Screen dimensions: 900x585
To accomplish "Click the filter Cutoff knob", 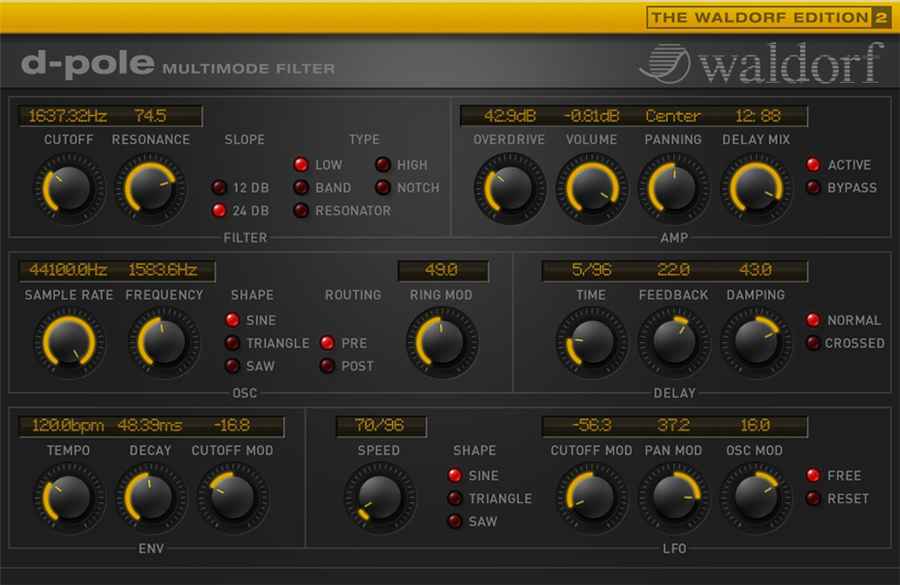I will click(x=68, y=187).
